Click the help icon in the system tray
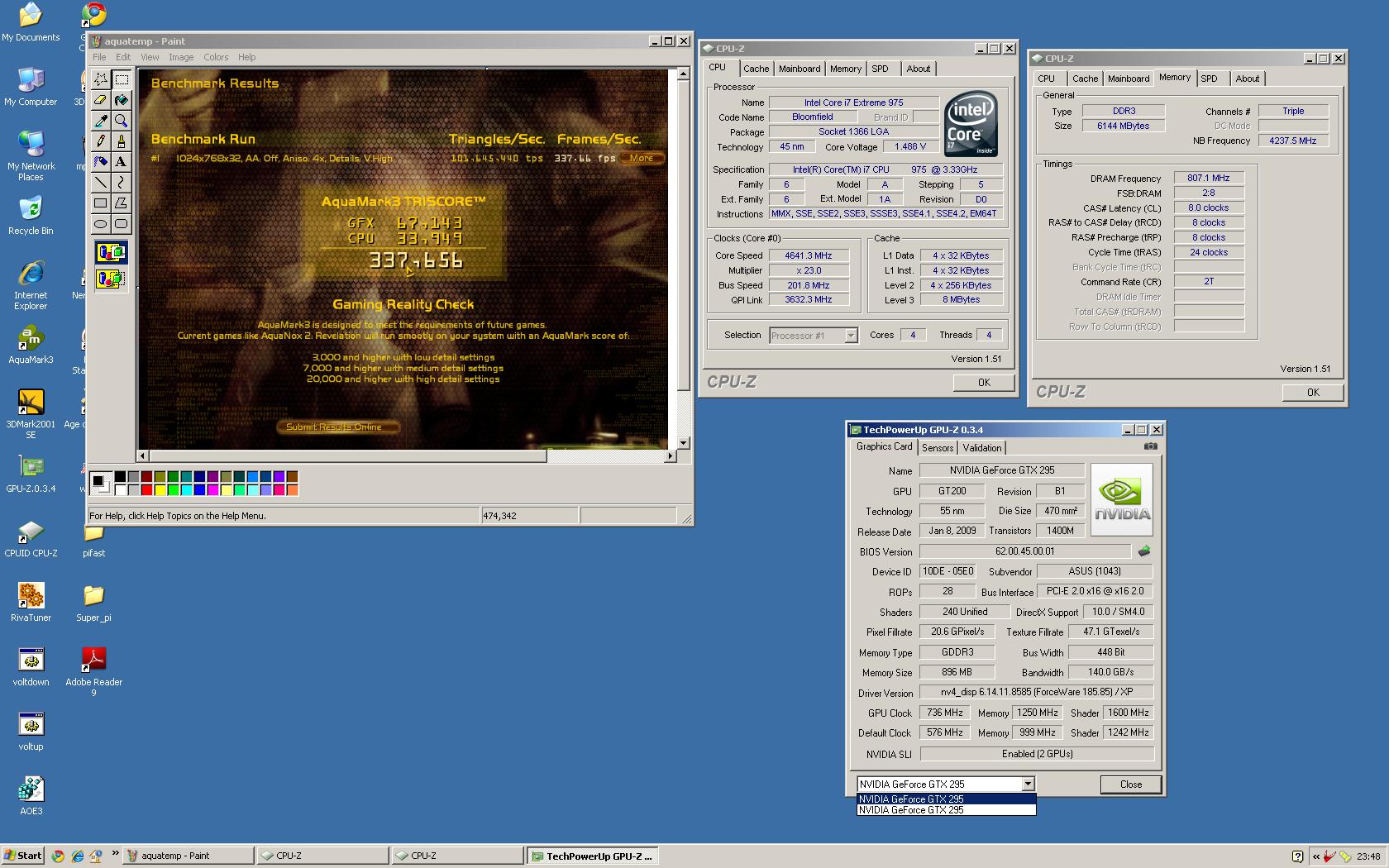 click(1297, 856)
